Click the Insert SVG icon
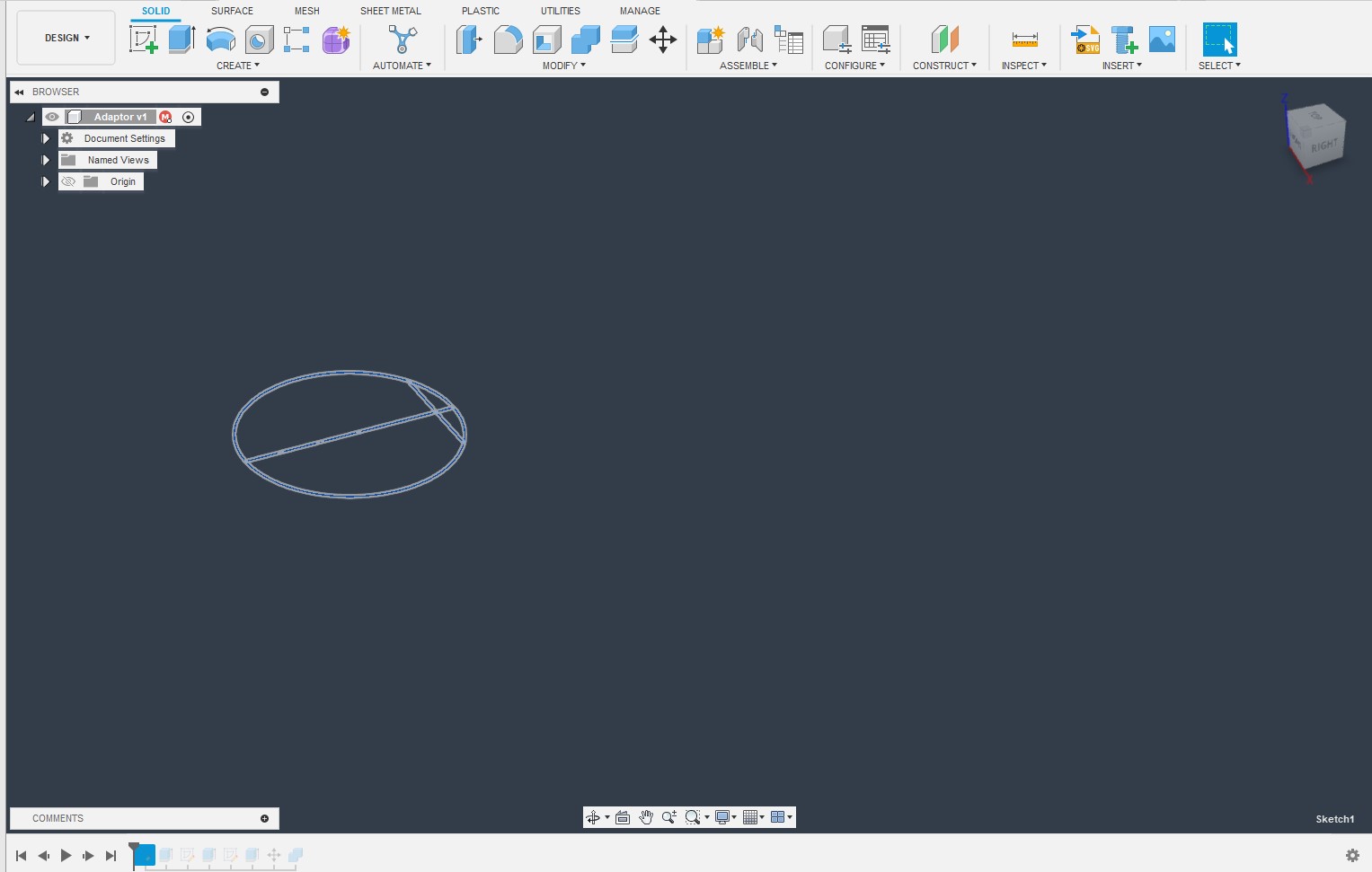 tap(1085, 40)
